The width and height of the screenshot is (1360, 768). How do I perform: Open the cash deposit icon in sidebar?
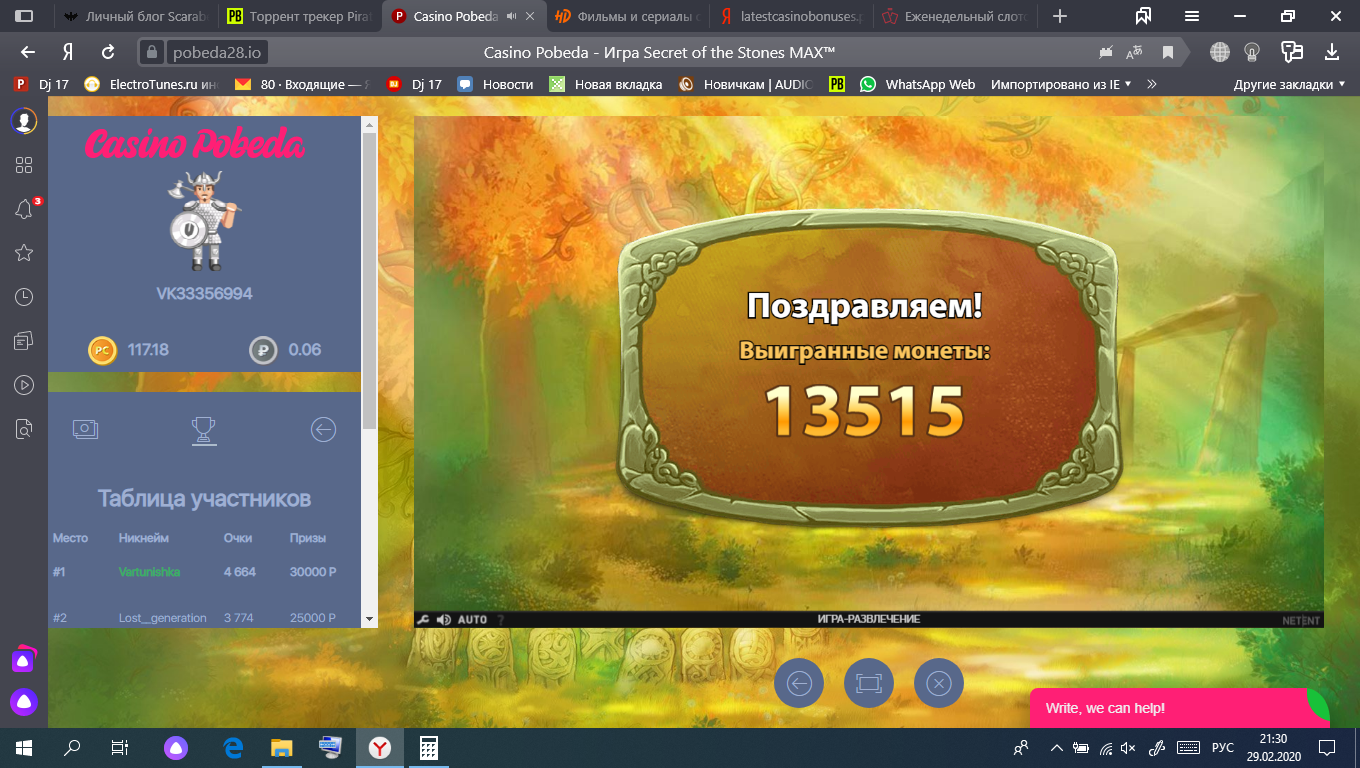point(85,429)
